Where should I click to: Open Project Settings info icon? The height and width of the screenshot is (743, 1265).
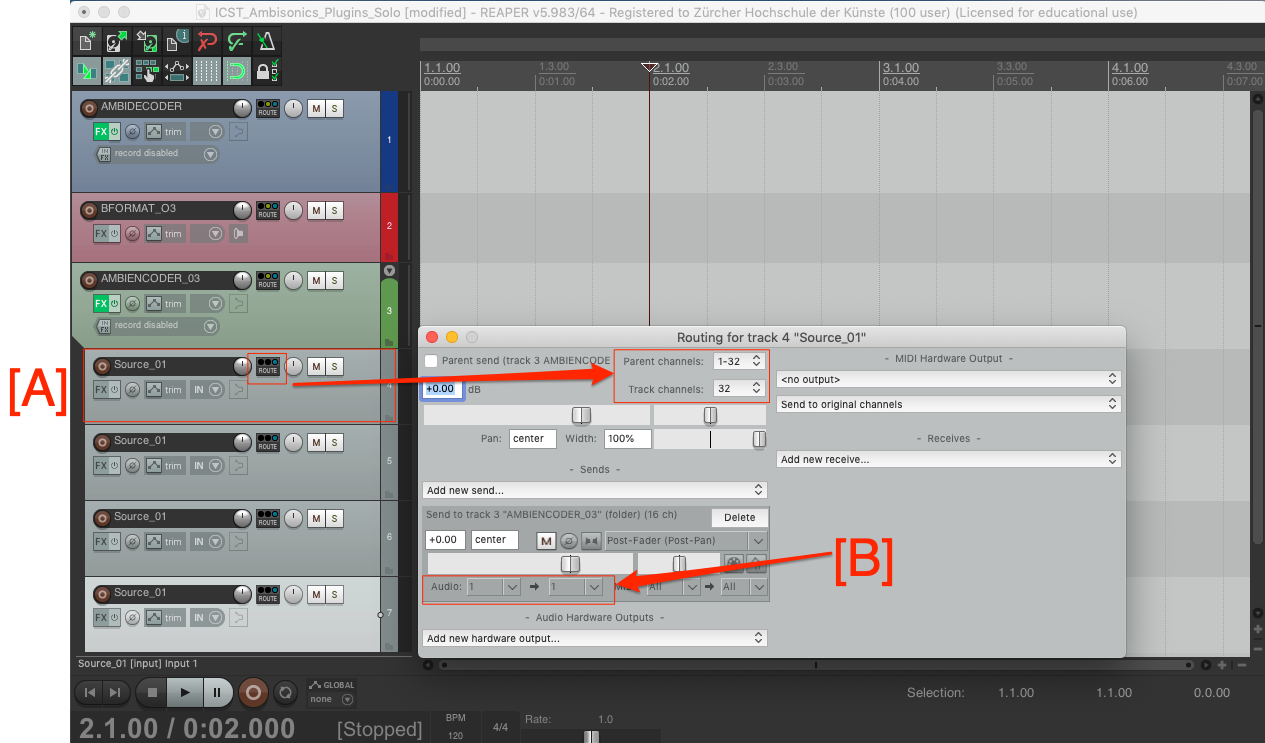(x=177, y=42)
